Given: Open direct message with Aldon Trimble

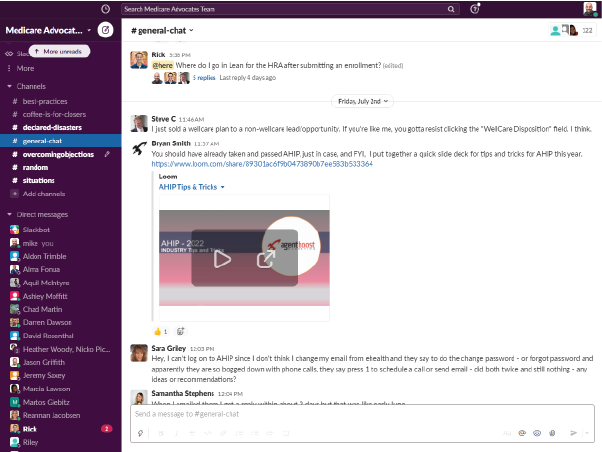Looking at the screenshot, I should (x=45, y=256).
